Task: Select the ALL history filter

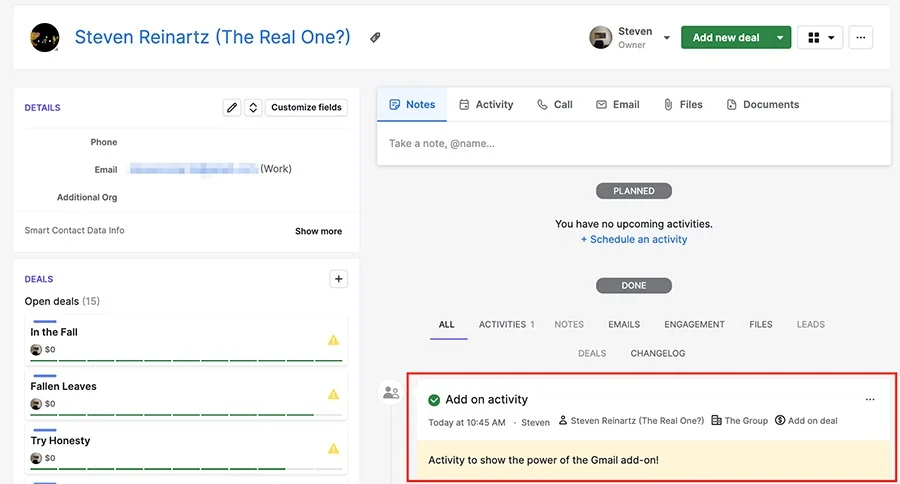Action: [x=447, y=324]
